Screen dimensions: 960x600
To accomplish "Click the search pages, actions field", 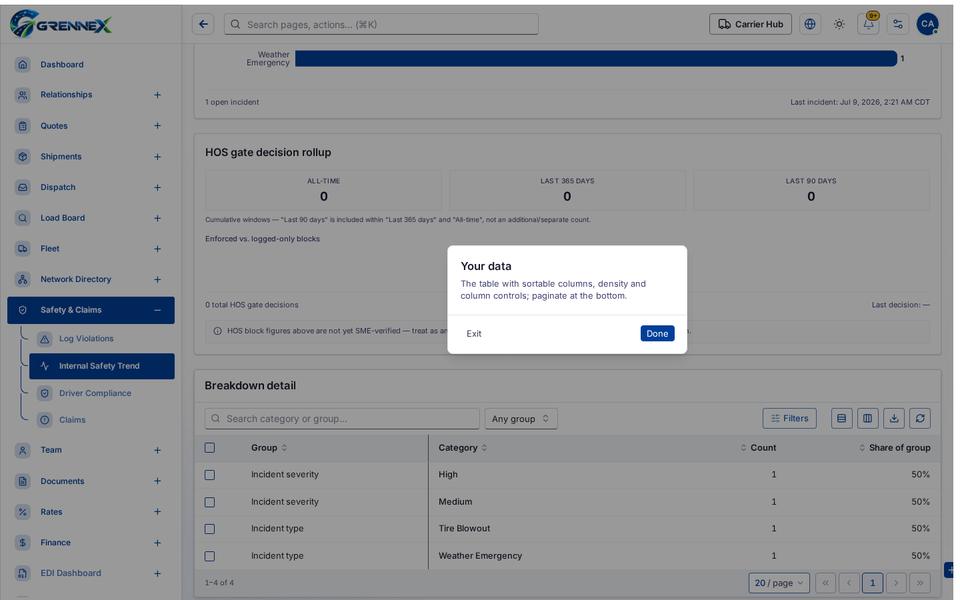I will pos(381,24).
